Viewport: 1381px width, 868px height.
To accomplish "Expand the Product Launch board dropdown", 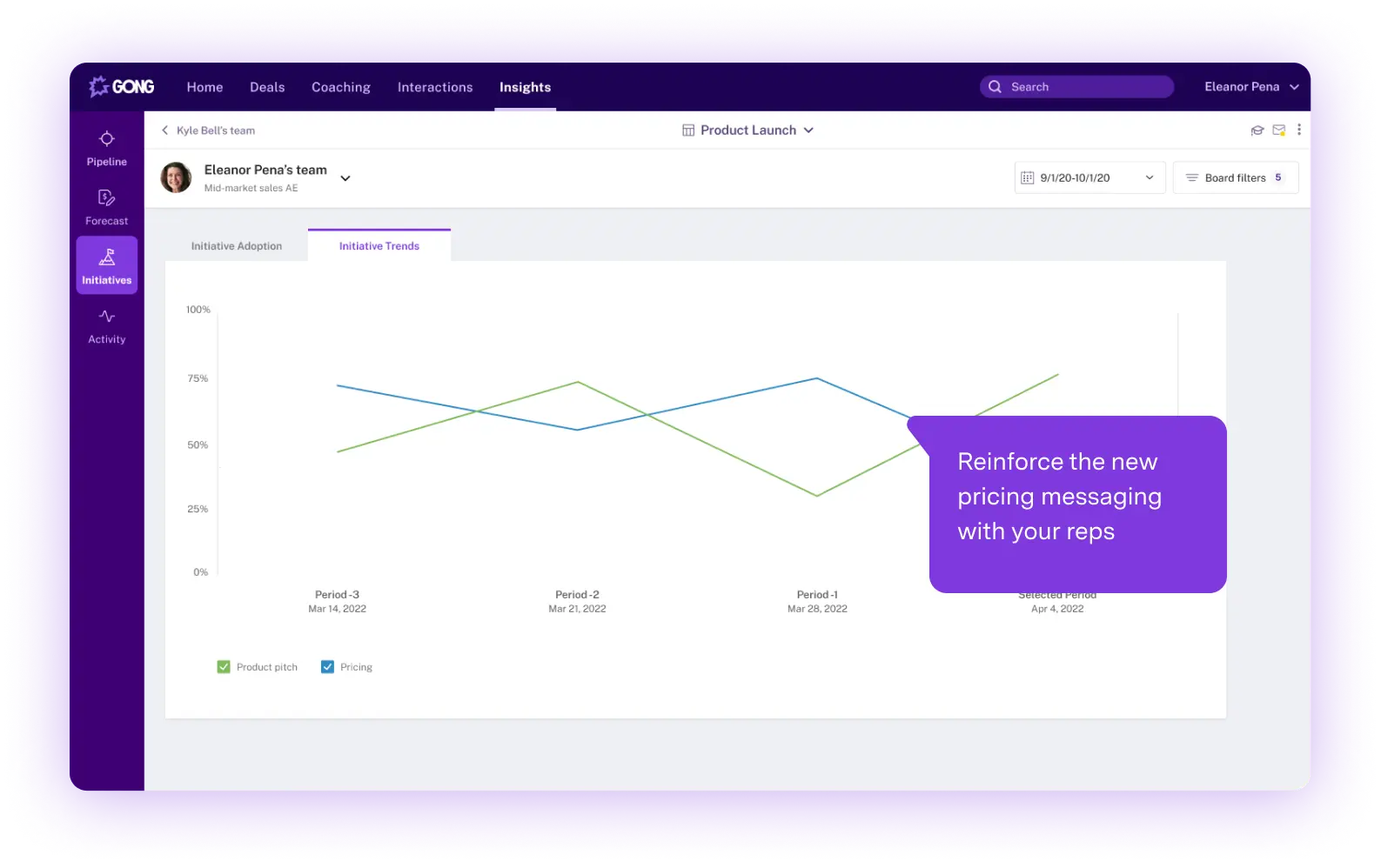I will pos(747,130).
